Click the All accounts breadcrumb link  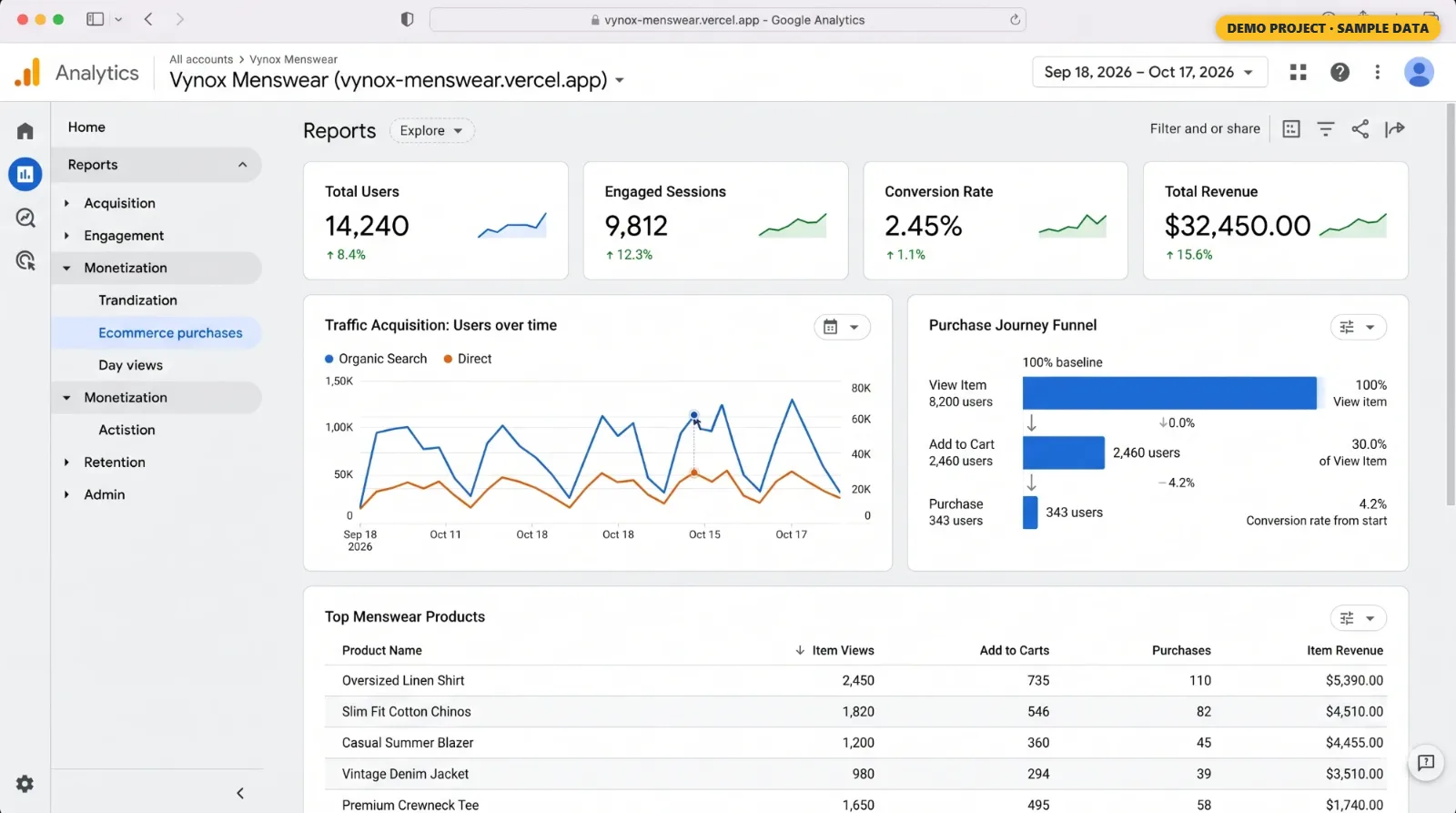(x=201, y=59)
